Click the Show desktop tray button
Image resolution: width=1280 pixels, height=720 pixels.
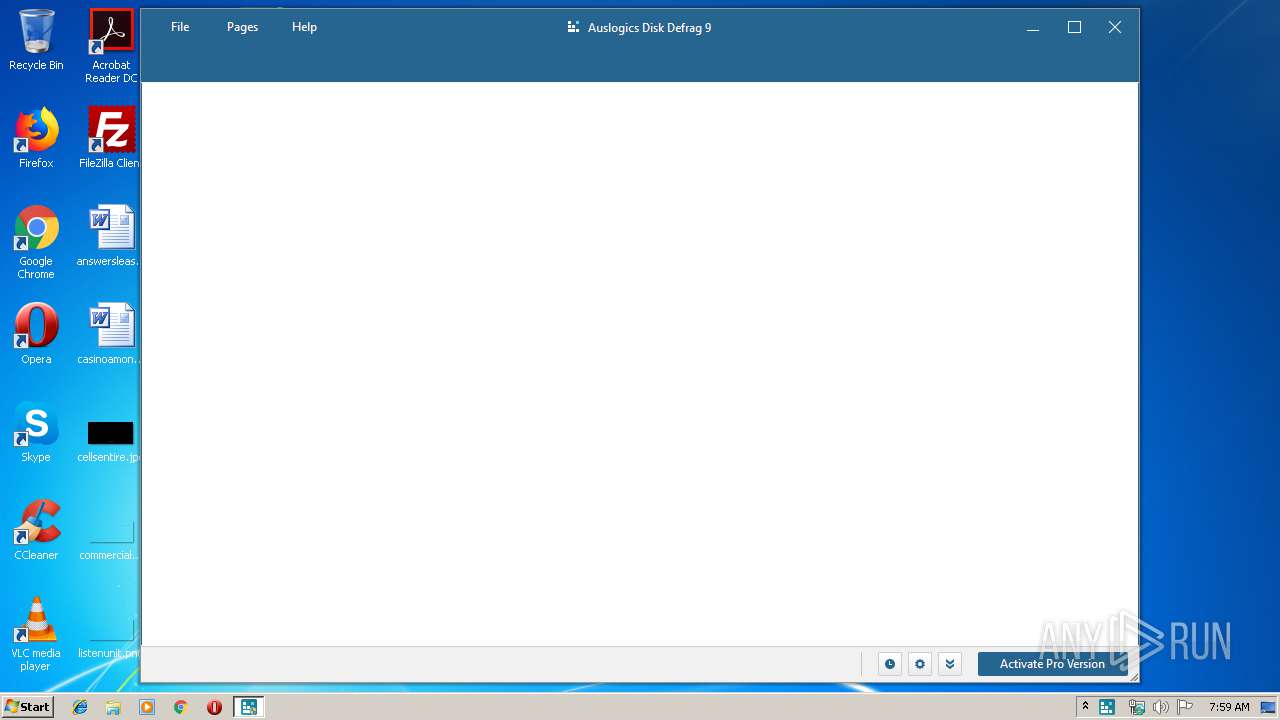pyautogui.click(x=1268, y=707)
